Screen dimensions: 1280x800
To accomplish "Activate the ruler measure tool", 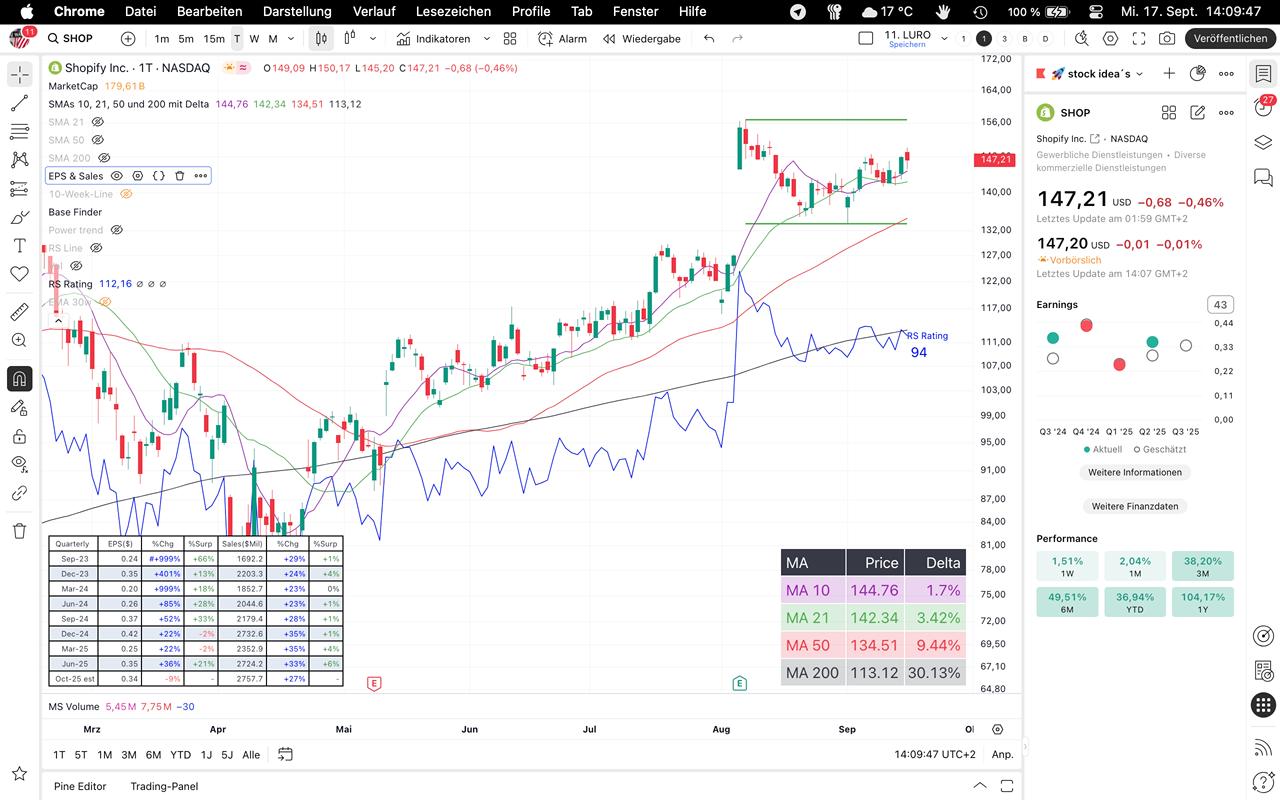I will pos(19,312).
